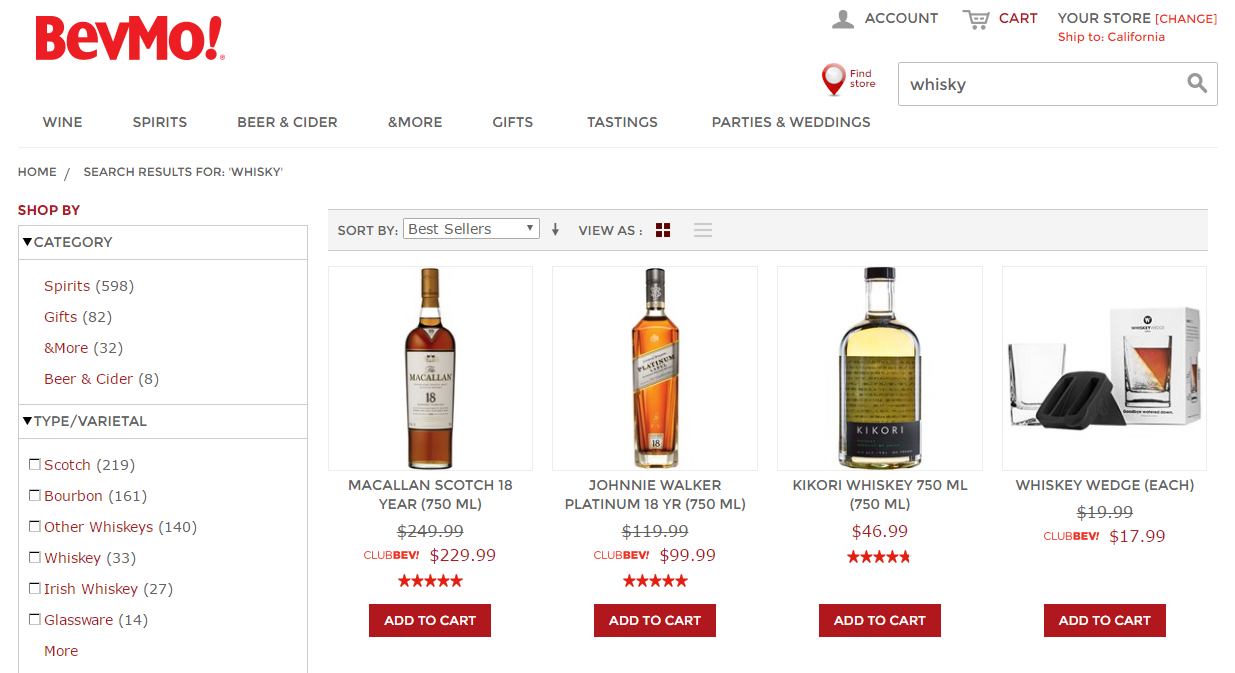Toggle sort direction arrow
Viewport: 1235px width, 673px height.
(x=555, y=230)
